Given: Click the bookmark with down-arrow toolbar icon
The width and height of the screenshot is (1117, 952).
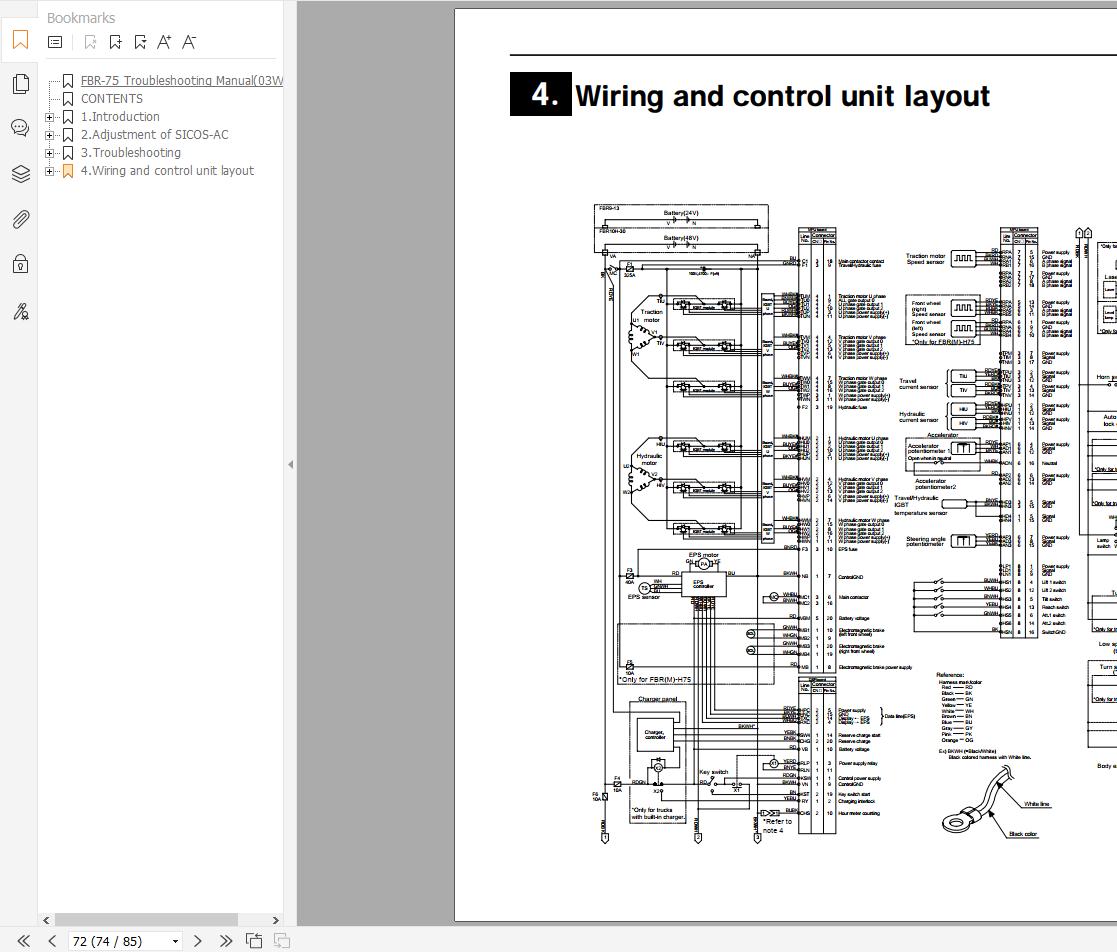Looking at the screenshot, I should pyautogui.click(x=140, y=42).
